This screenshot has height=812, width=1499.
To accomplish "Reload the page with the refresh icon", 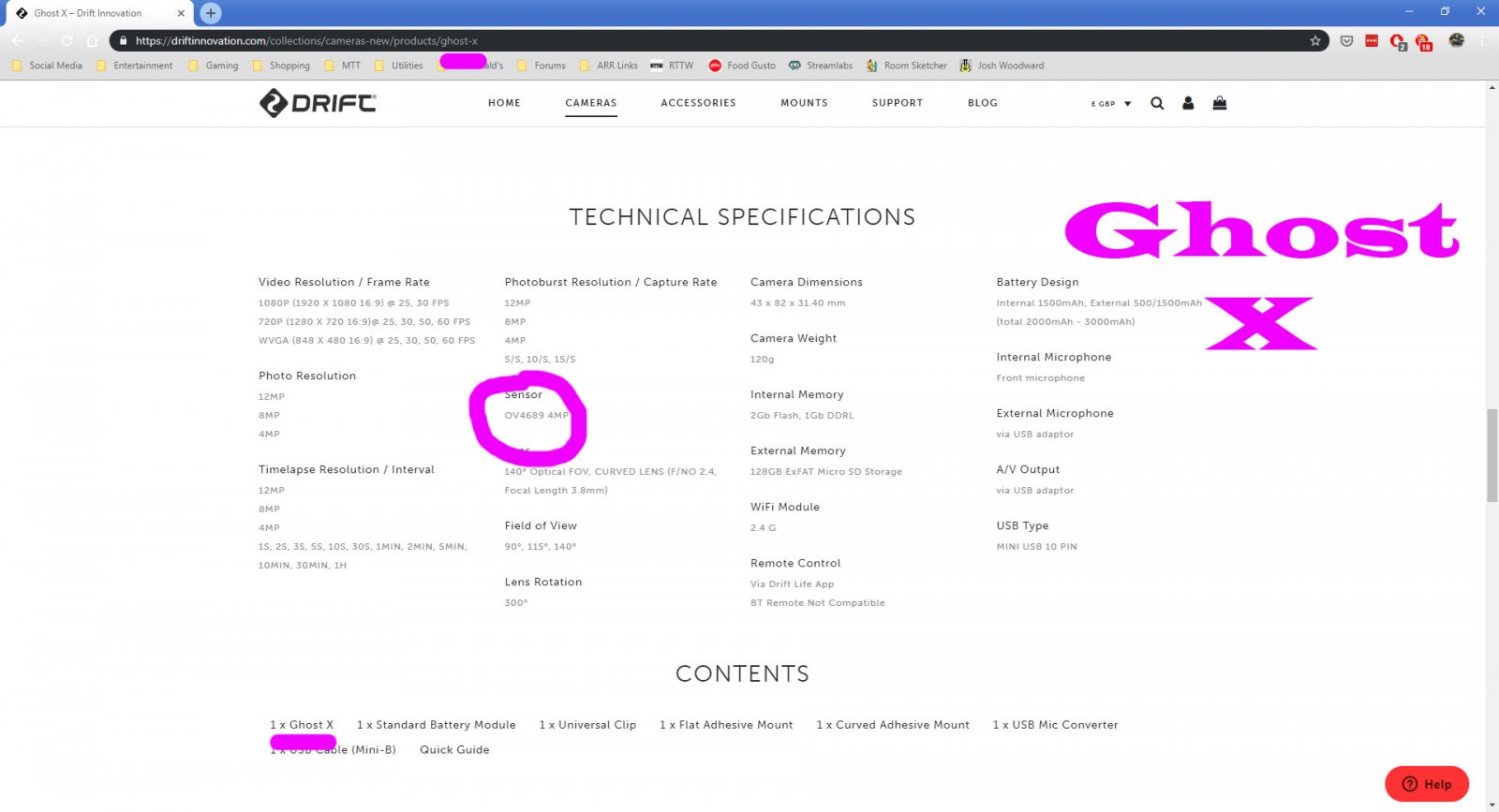I will pos(67,40).
